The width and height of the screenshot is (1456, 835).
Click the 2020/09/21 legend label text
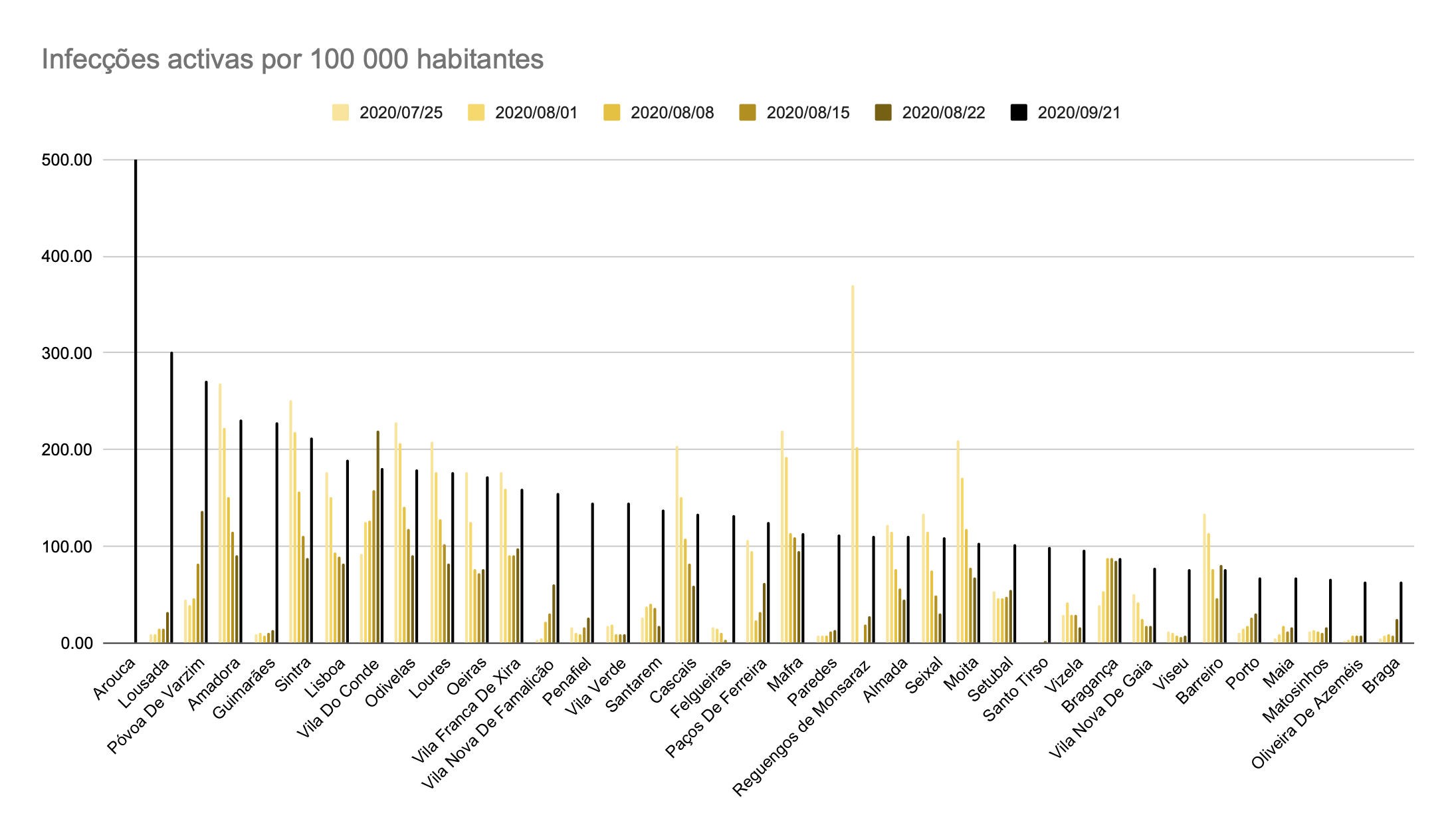[1079, 112]
